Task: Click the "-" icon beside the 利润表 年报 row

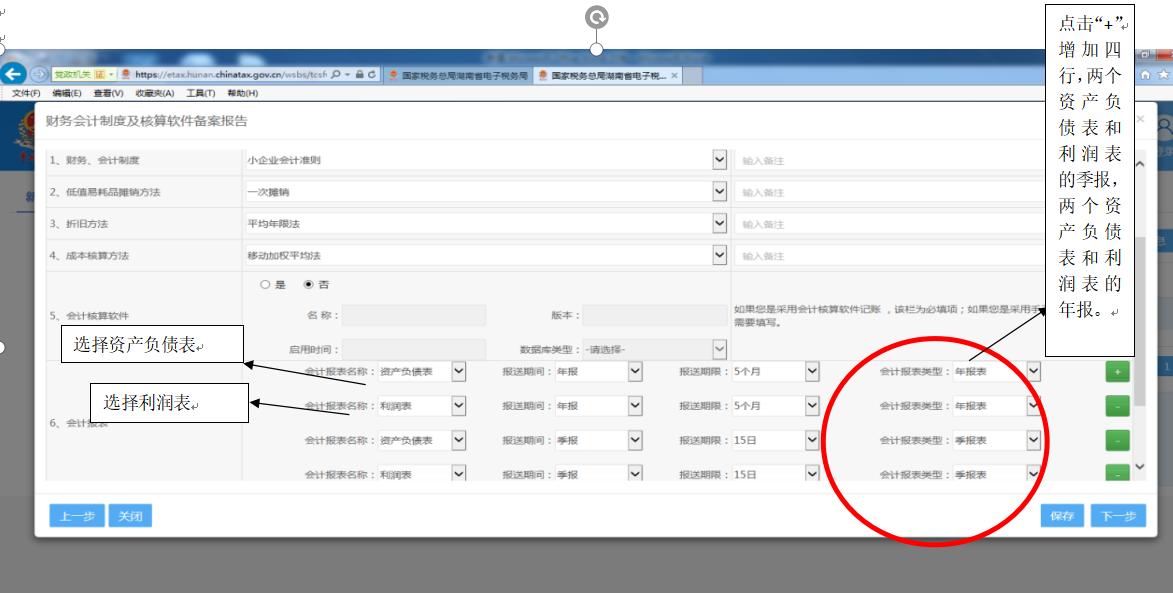Action: [1117, 405]
